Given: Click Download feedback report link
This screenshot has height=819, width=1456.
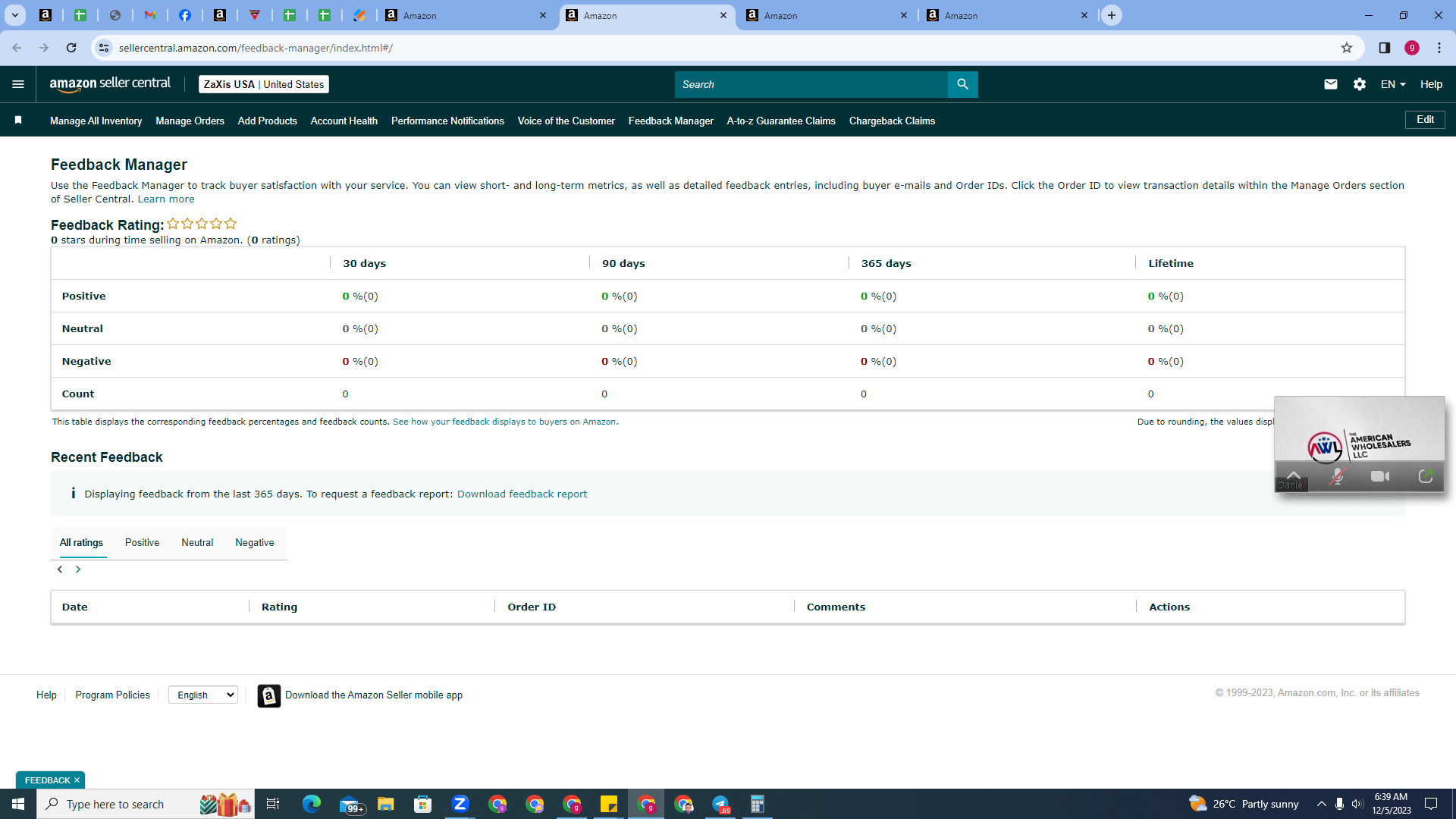Looking at the screenshot, I should point(522,494).
